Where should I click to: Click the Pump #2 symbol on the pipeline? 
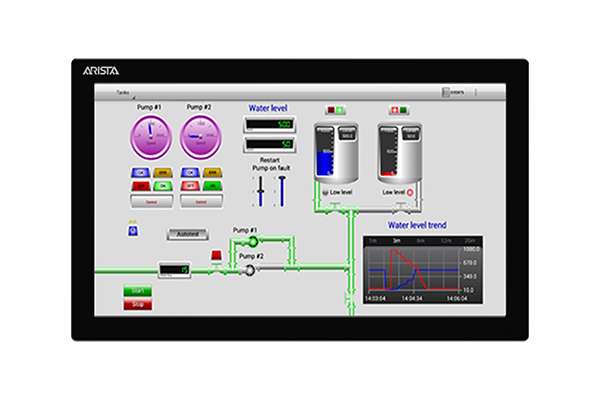tap(249, 269)
